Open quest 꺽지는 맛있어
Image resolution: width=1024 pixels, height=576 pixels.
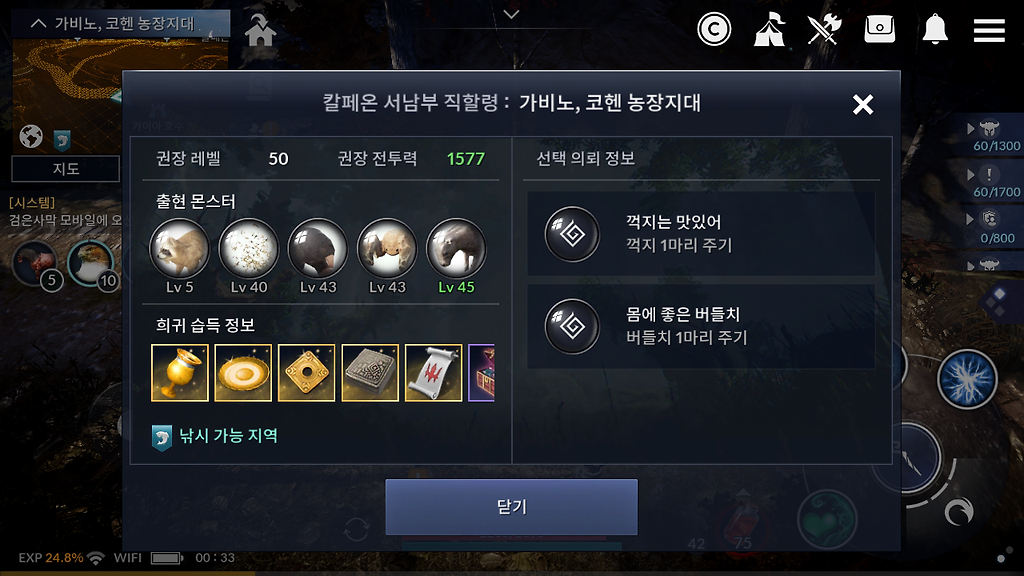701,234
